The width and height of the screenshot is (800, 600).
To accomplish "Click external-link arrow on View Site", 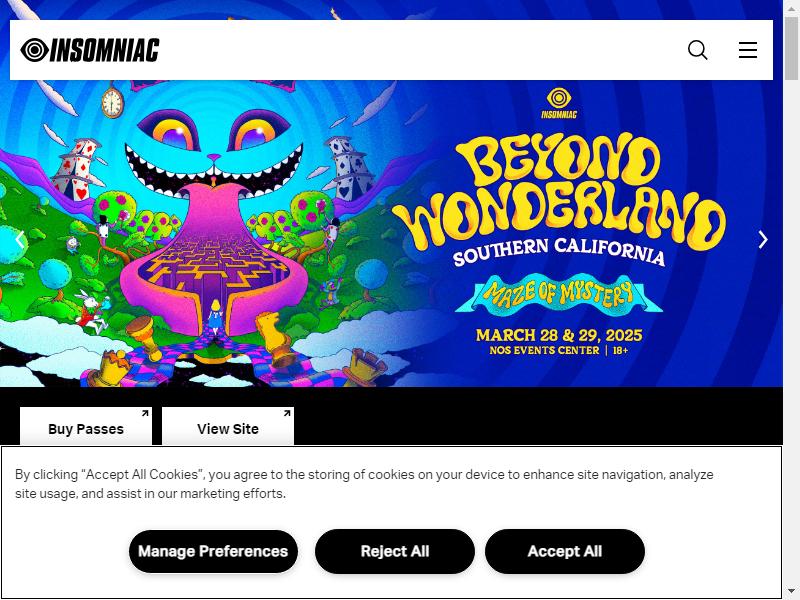I will (287, 413).
